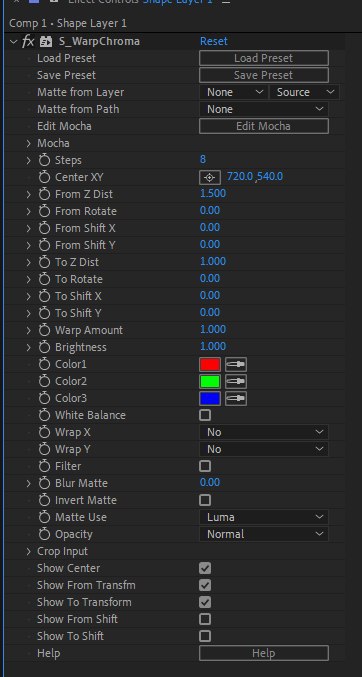The image size is (362, 677).
Task: Click the From Z Dist stopwatch icon
Action: [44, 194]
